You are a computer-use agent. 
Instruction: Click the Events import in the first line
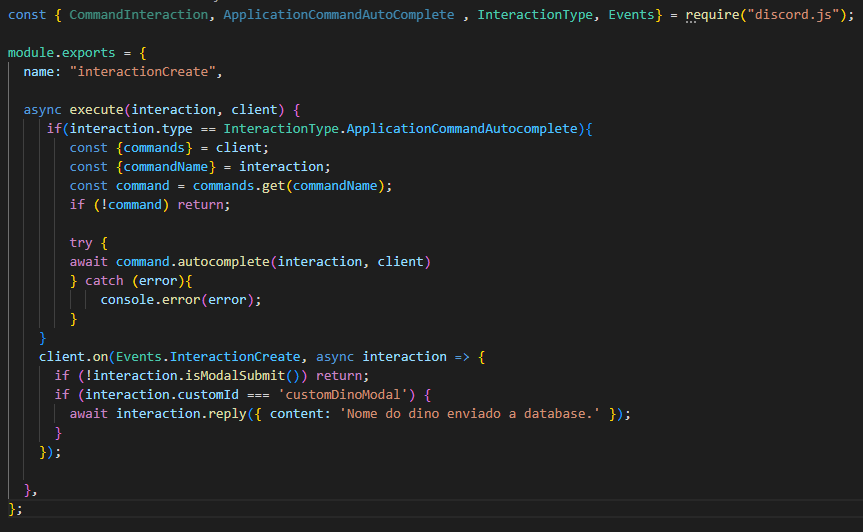631,15
